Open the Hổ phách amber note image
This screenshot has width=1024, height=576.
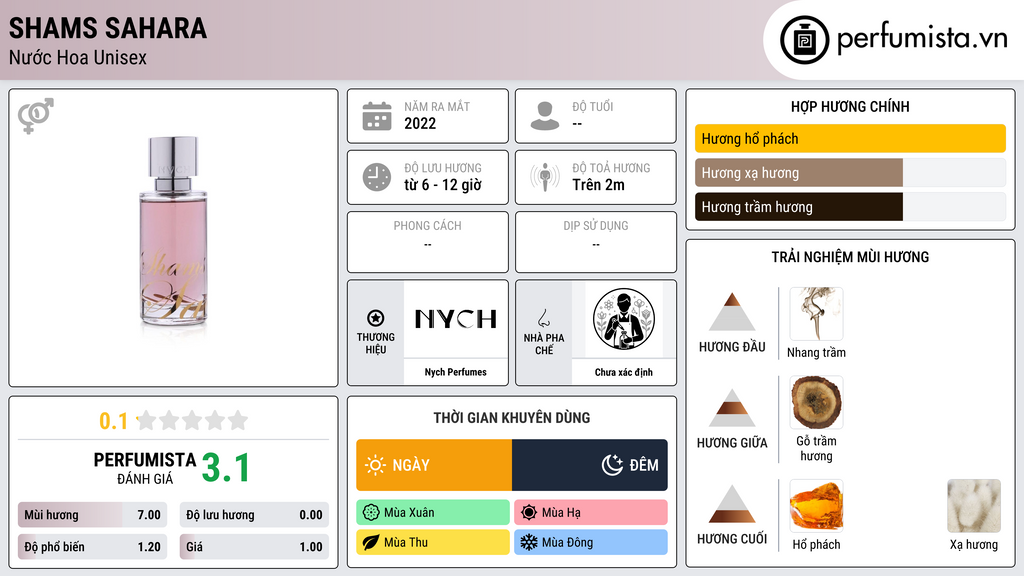(816, 506)
